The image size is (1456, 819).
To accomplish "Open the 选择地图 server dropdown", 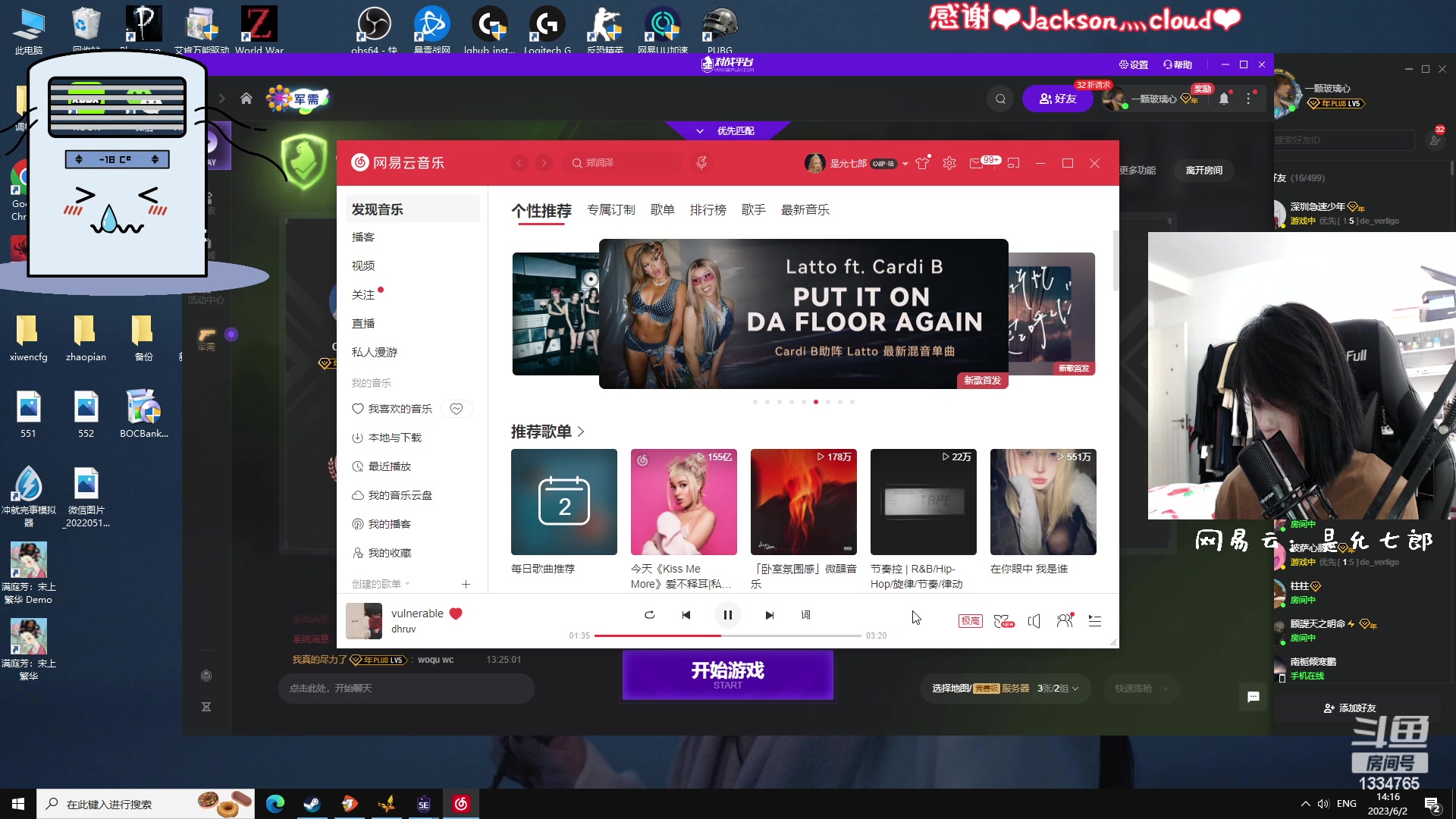I will point(1005,689).
